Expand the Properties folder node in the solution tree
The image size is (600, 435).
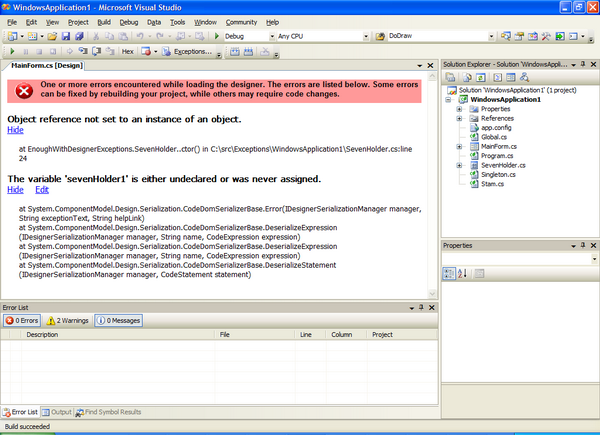coord(459,109)
